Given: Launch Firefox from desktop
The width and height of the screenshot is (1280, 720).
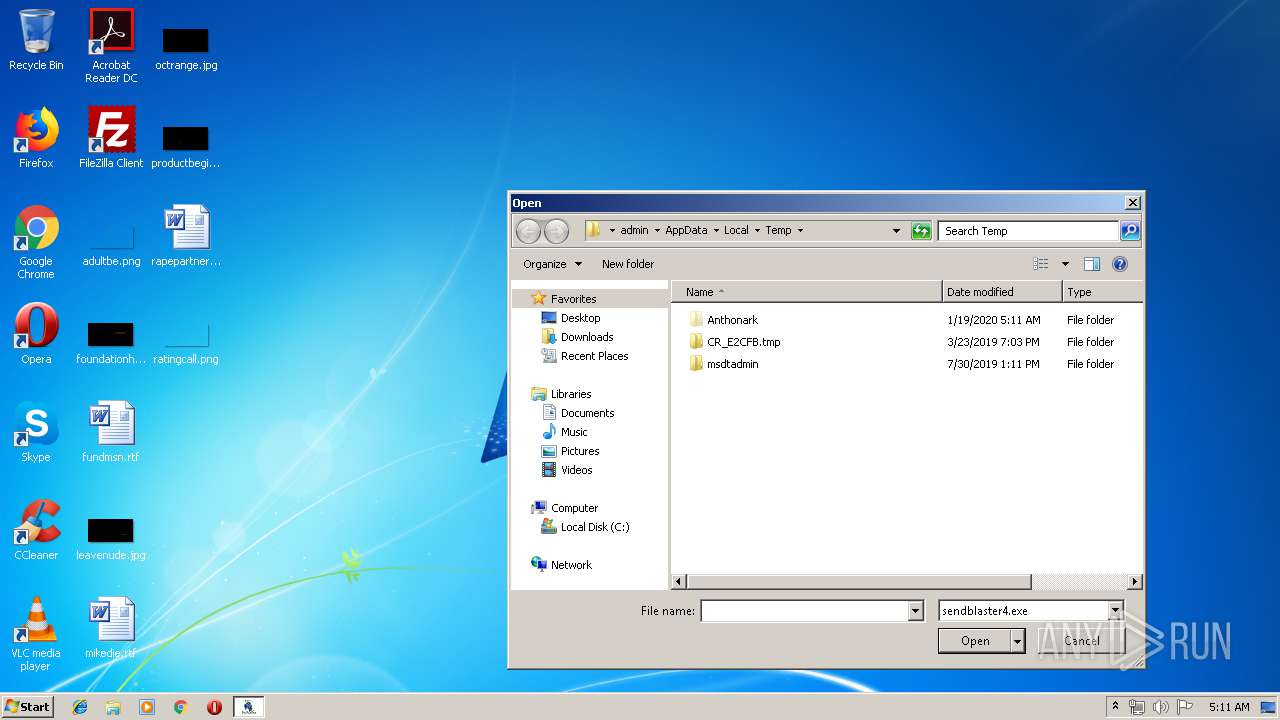Looking at the screenshot, I should coord(36,138).
